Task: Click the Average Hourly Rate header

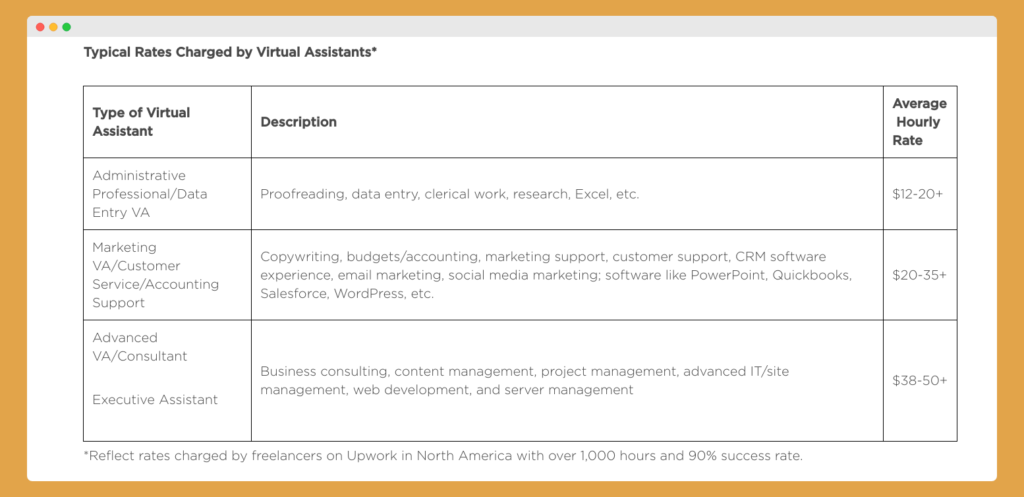Action: coord(920,121)
